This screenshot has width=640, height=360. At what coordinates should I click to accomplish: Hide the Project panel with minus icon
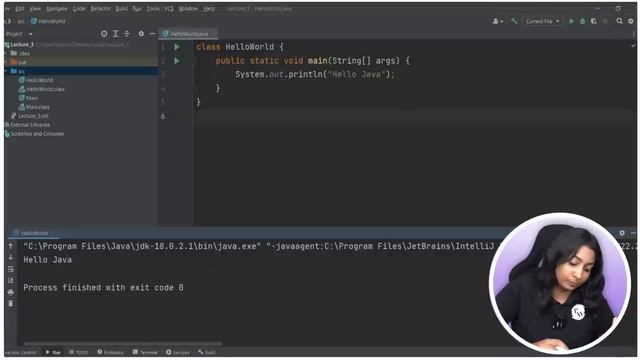152,34
